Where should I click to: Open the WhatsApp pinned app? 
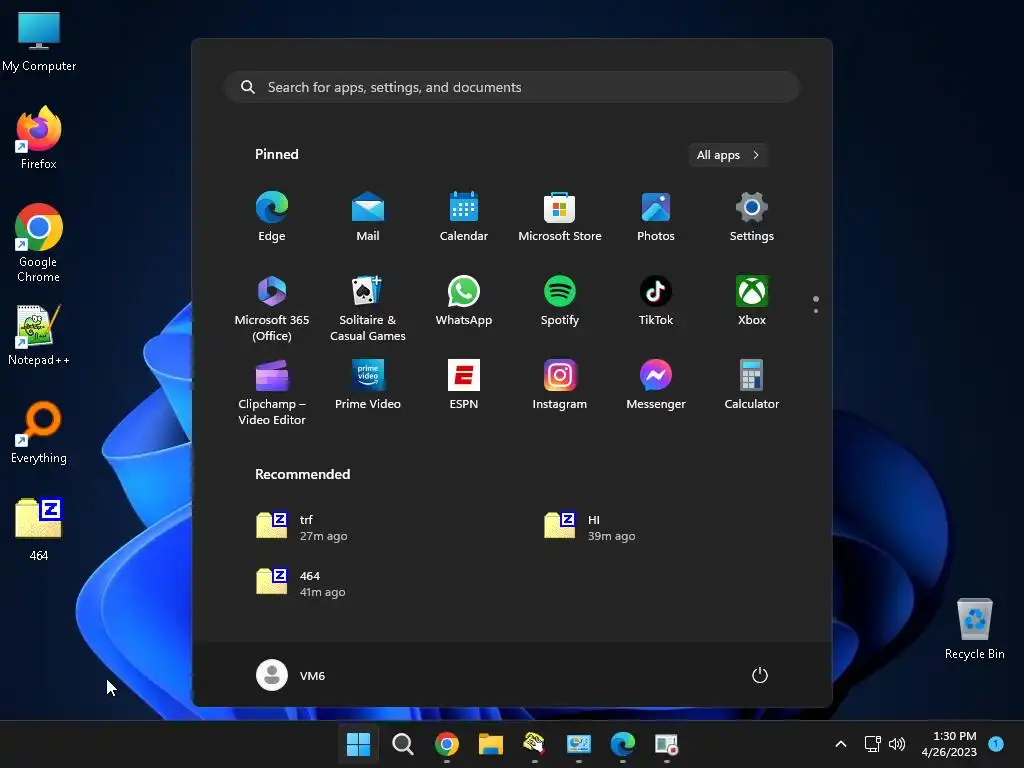coord(464,301)
